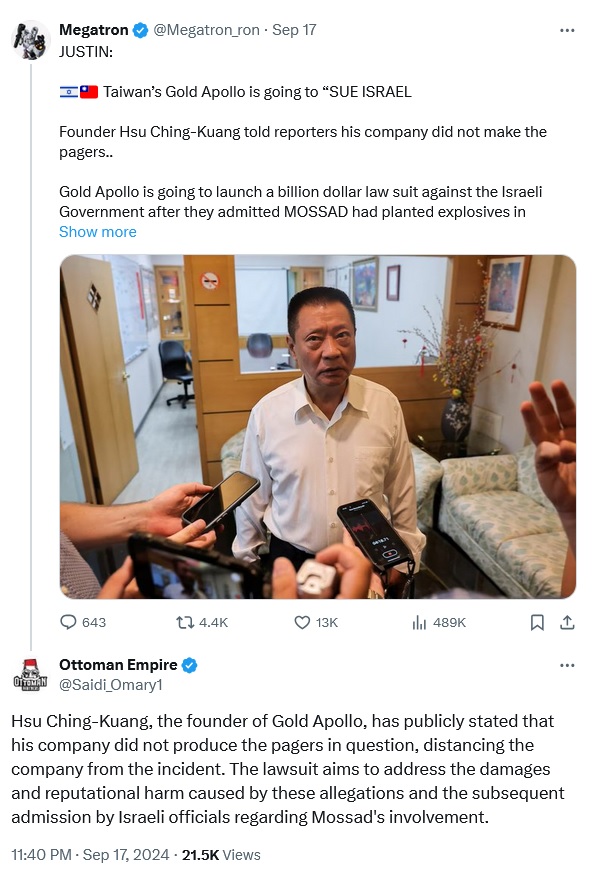The image size is (592, 876).
Task: Enlarge the photo of Hsu Ching-Kuang with reporters
Action: 318,427
